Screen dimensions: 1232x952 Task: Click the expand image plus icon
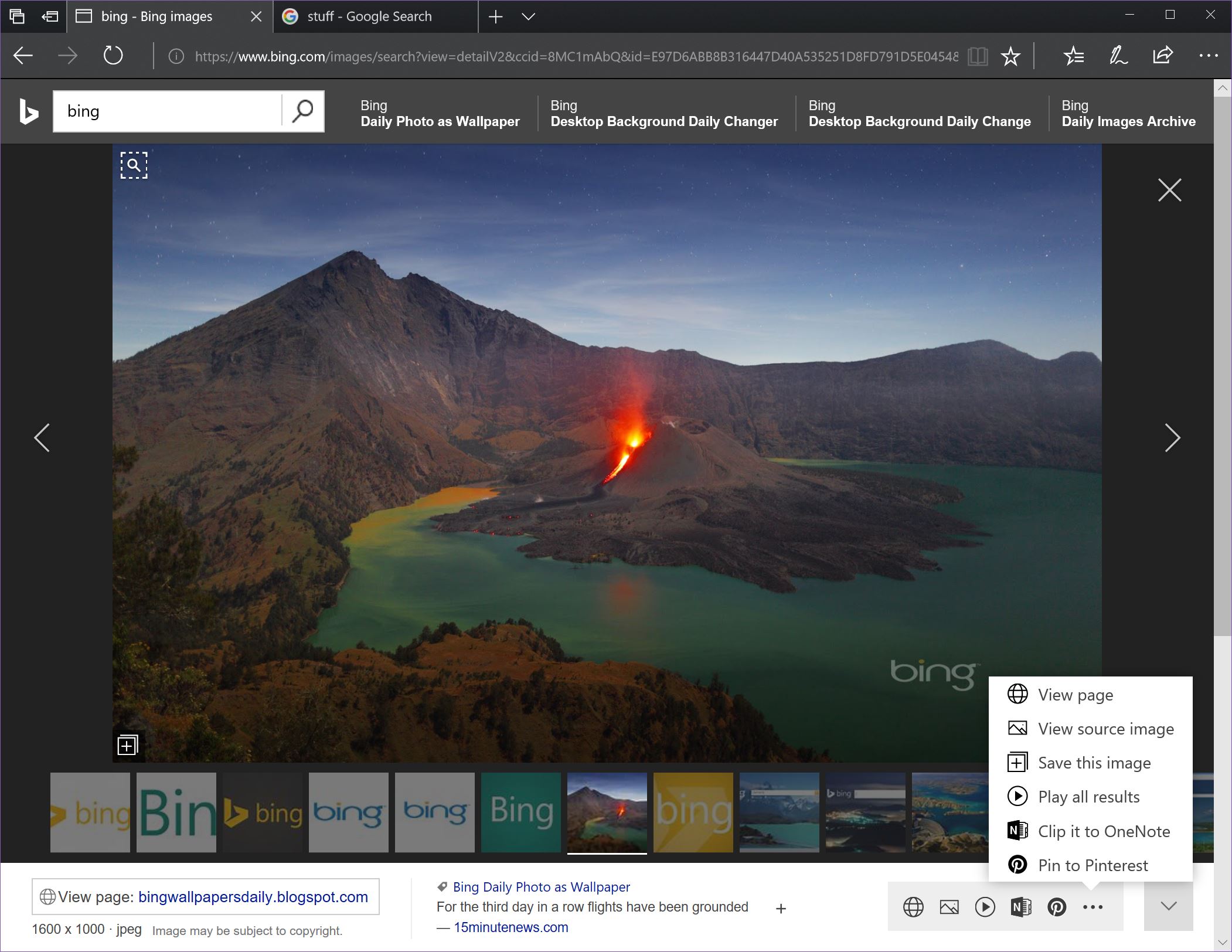click(x=127, y=744)
